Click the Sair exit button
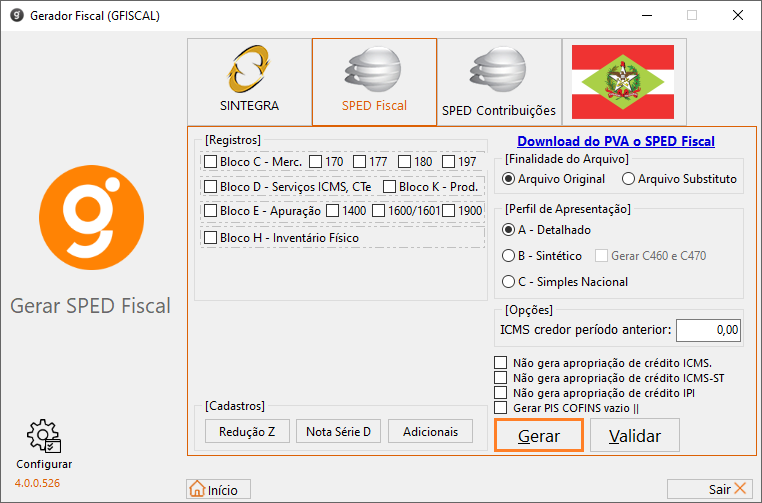Screen dimensions: 762x503 (x=710, y=489)
